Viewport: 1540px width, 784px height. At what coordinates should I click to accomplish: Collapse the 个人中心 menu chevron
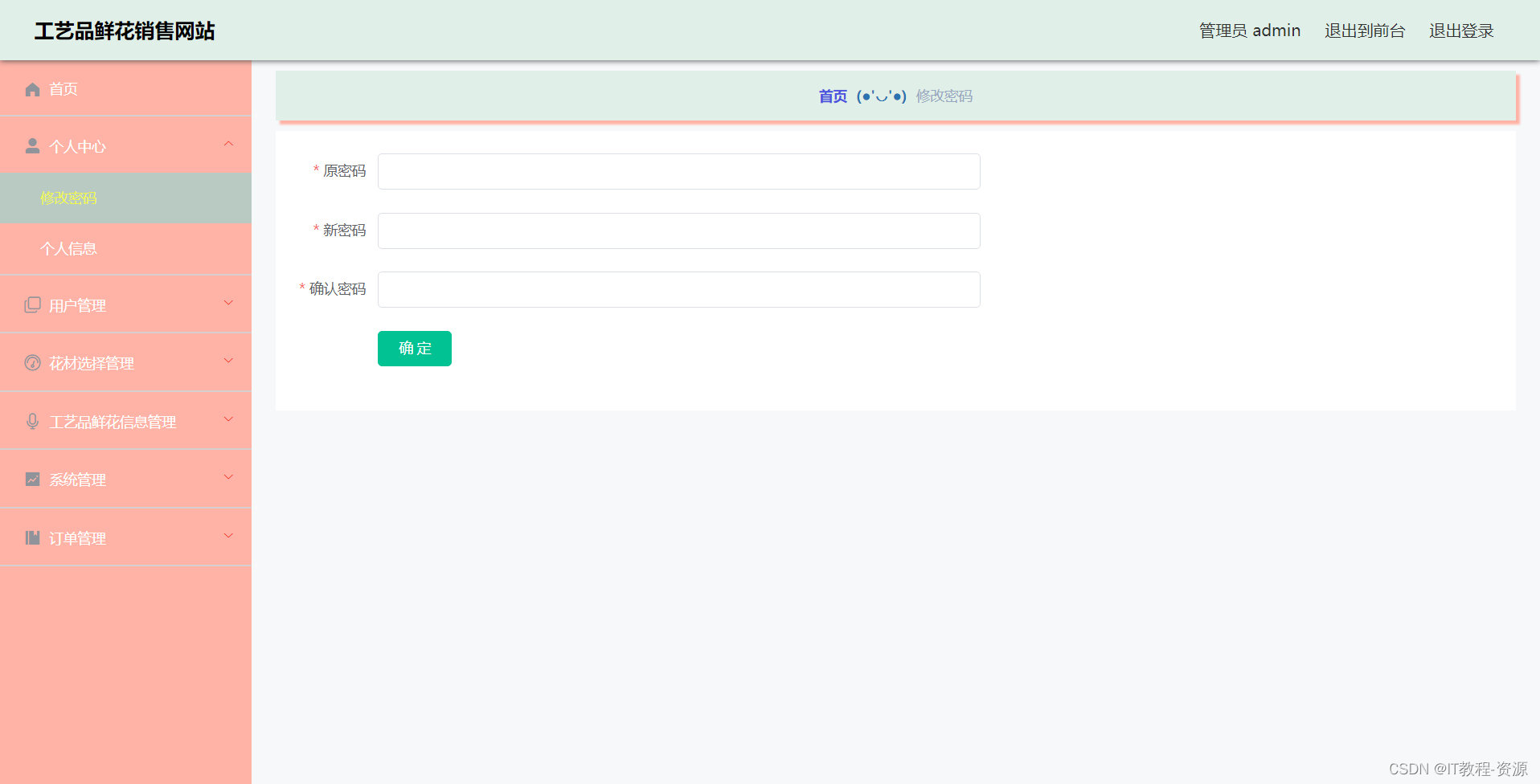click(228, 144)
